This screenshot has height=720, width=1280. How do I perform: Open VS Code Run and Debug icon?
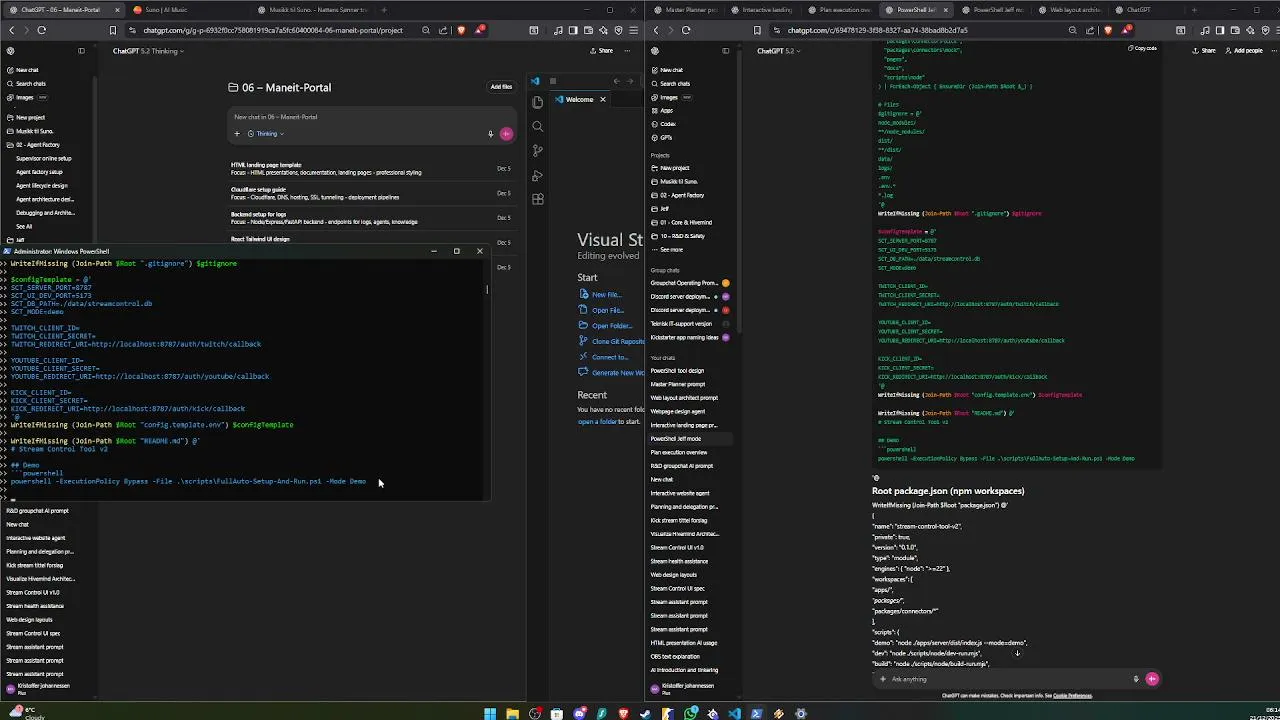coord(537,175)
